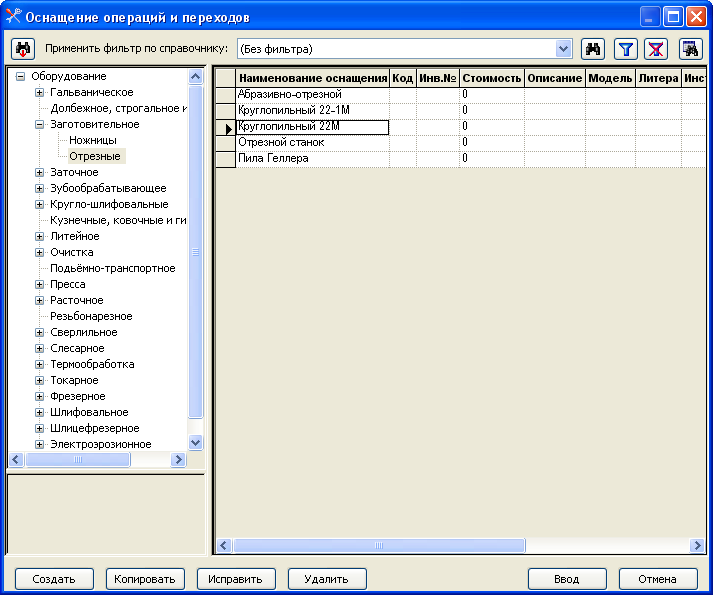Image resolution: width=713 pixels, height=595 pixels.
Task: Click the table's horizontal scrollbar thumb
Action: click(378, 546)
